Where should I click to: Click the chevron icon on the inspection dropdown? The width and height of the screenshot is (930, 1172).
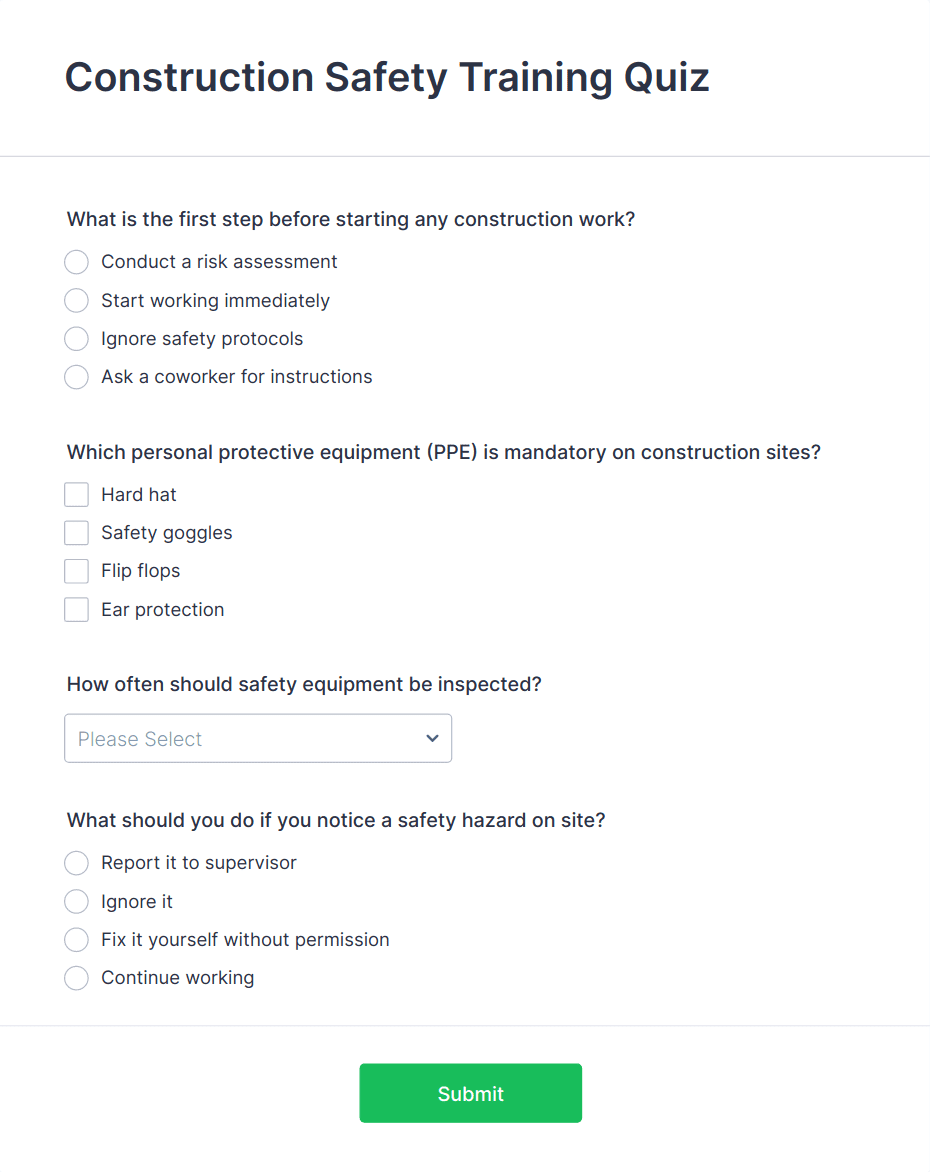point(432,738)
